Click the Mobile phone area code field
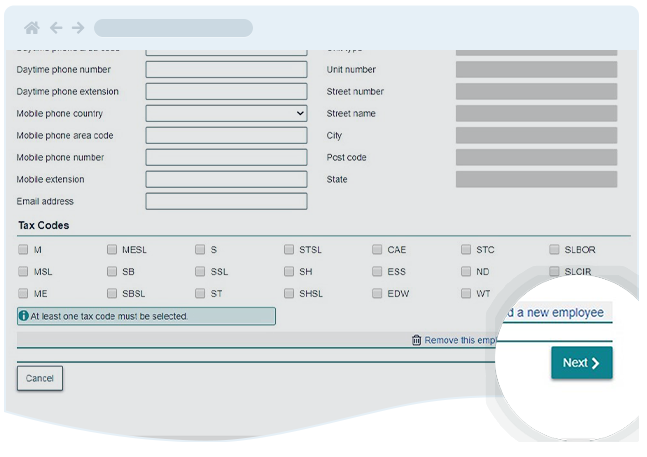 point(226,136)
